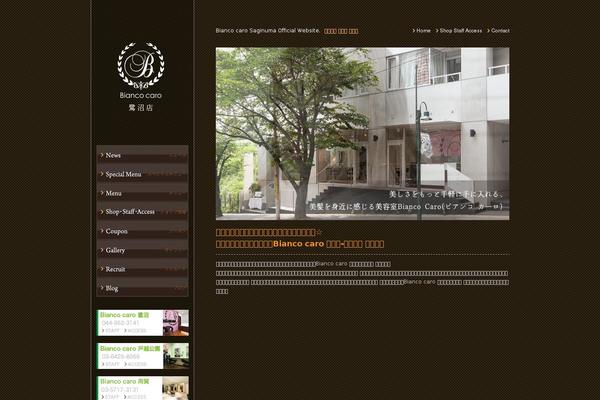
Task: Click the Bianco caro 戸越公園 shop title
Action: (130, 349)
